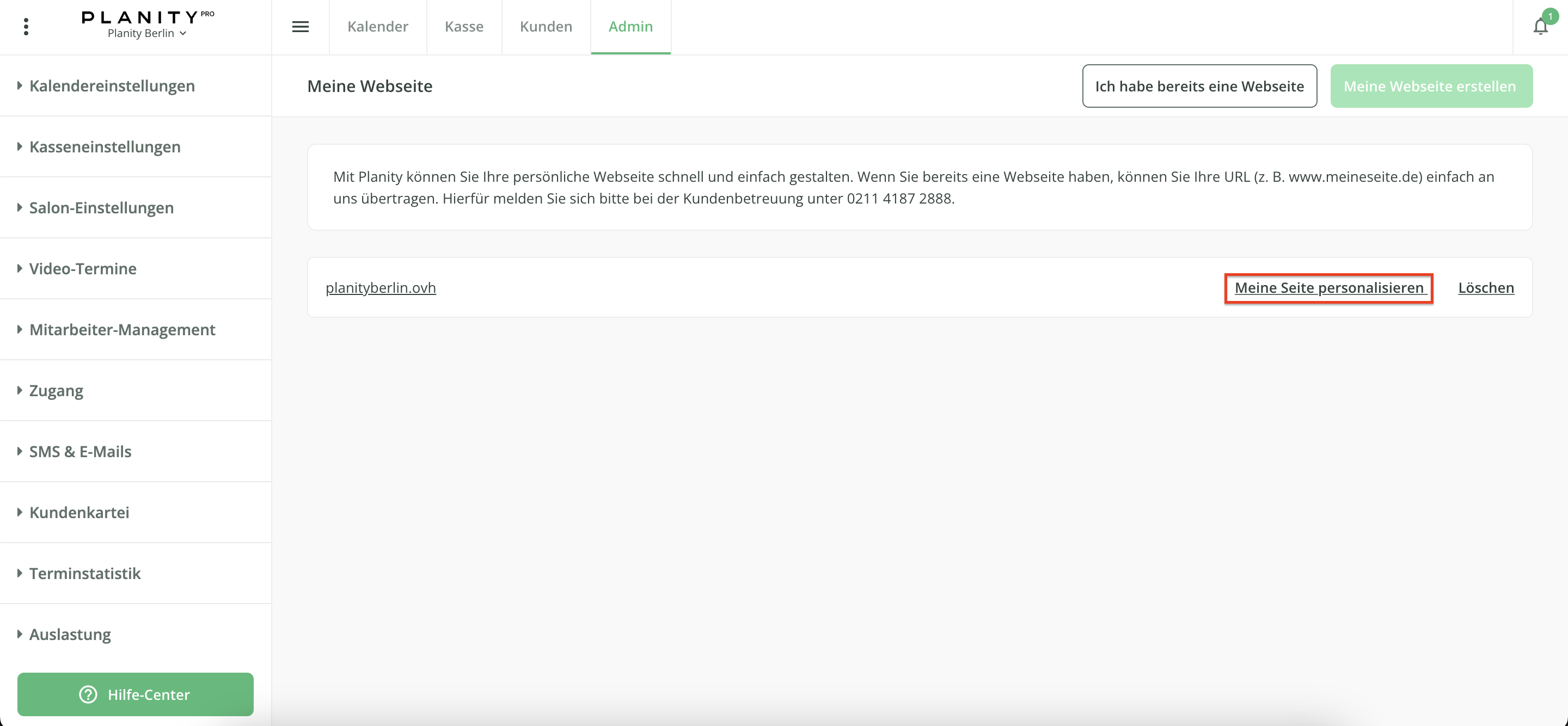The image size is (1568, 726).
Task: Expand the Kasseneinstellungen section
Action: pyautogui.click(x=105, y=146)
